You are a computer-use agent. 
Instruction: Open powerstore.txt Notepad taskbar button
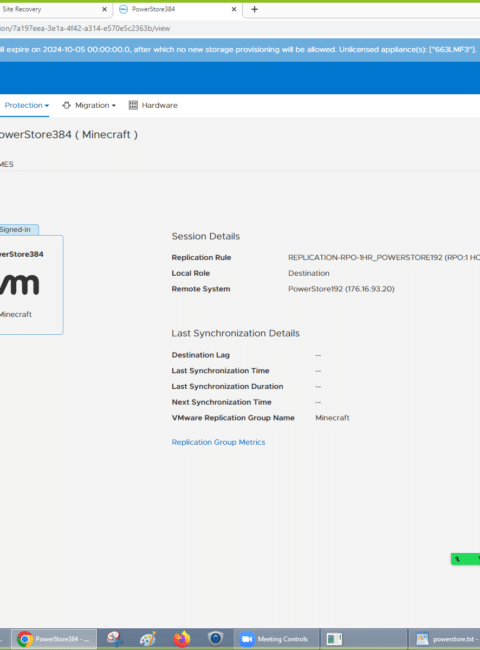coord(445,639)
